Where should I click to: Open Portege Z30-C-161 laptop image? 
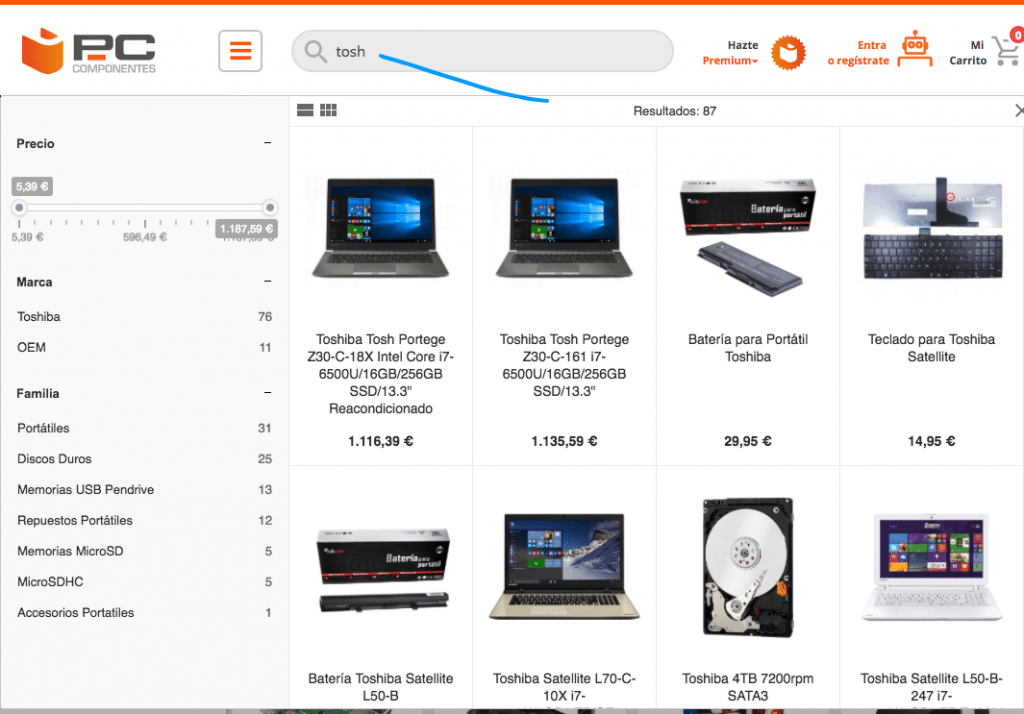tap(564, 228)
